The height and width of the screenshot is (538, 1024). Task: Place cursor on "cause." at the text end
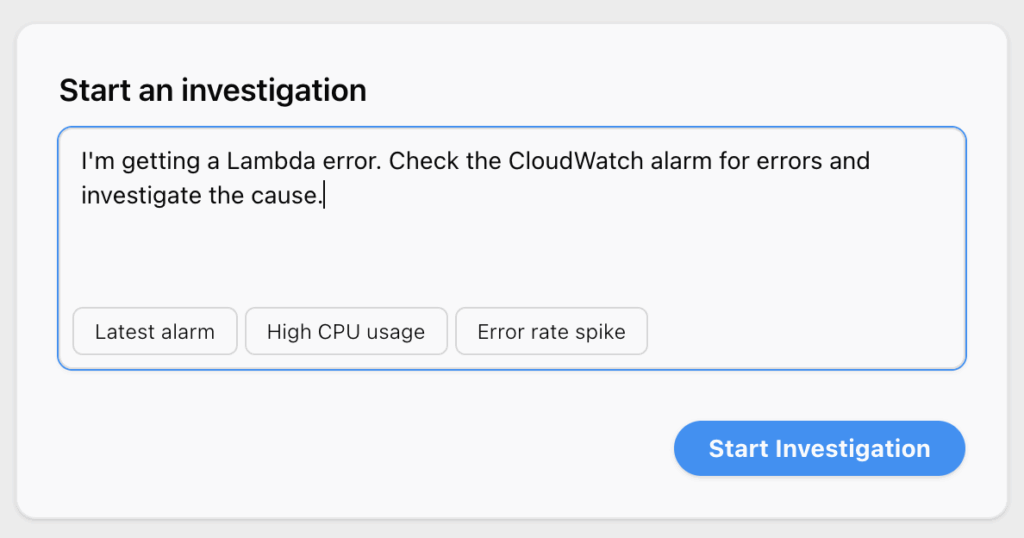(293, 195)
